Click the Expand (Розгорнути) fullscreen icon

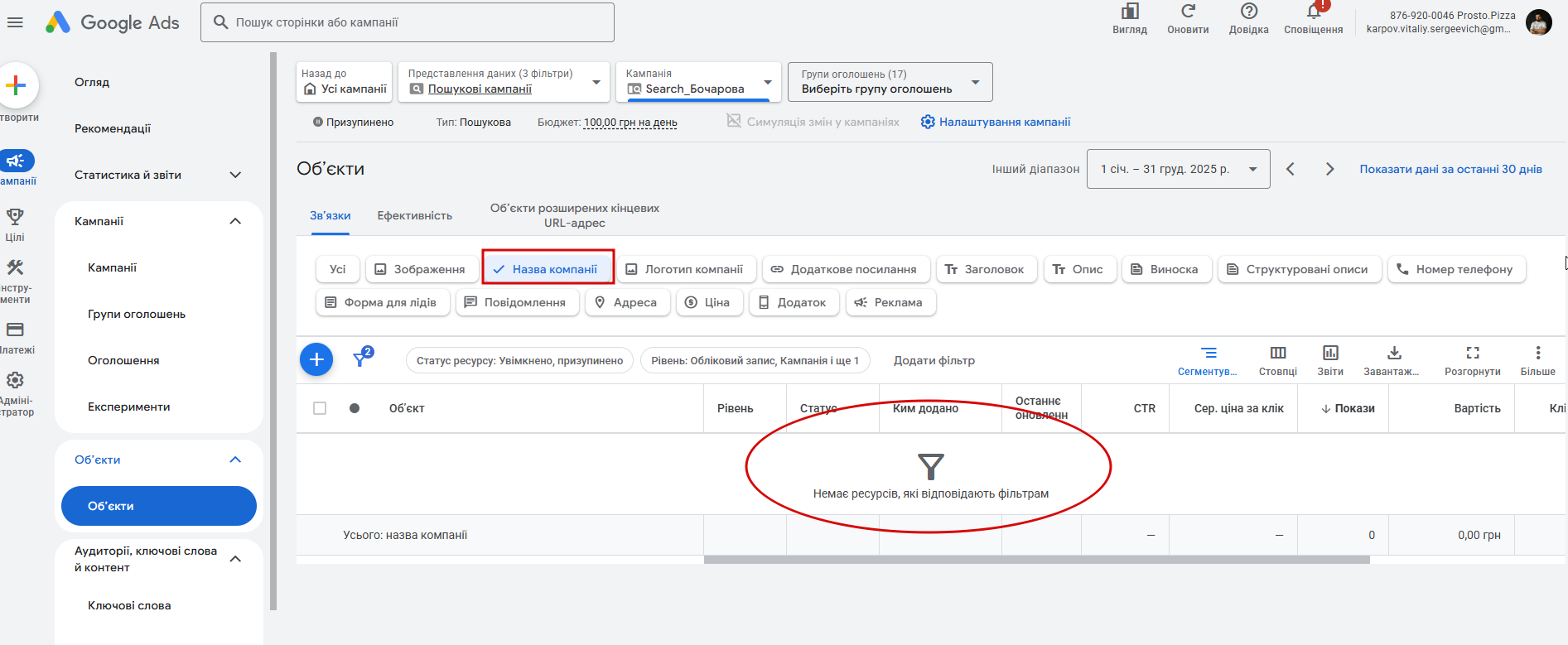pyautogui.click(x=1472, y=354)
